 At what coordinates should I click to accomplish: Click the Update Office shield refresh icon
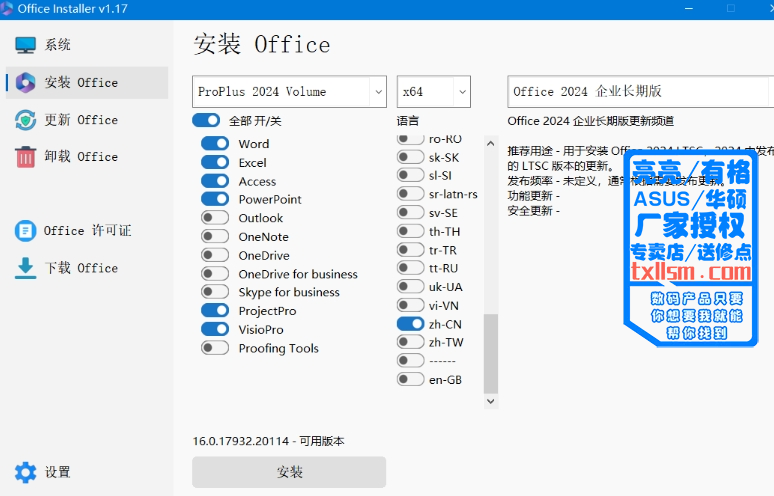(25, 120)
